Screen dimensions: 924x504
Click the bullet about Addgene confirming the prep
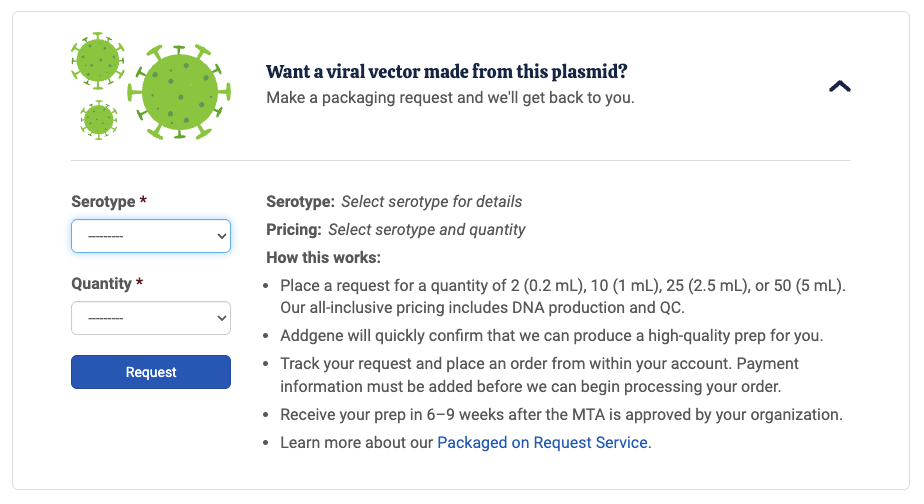coord(551,335)
